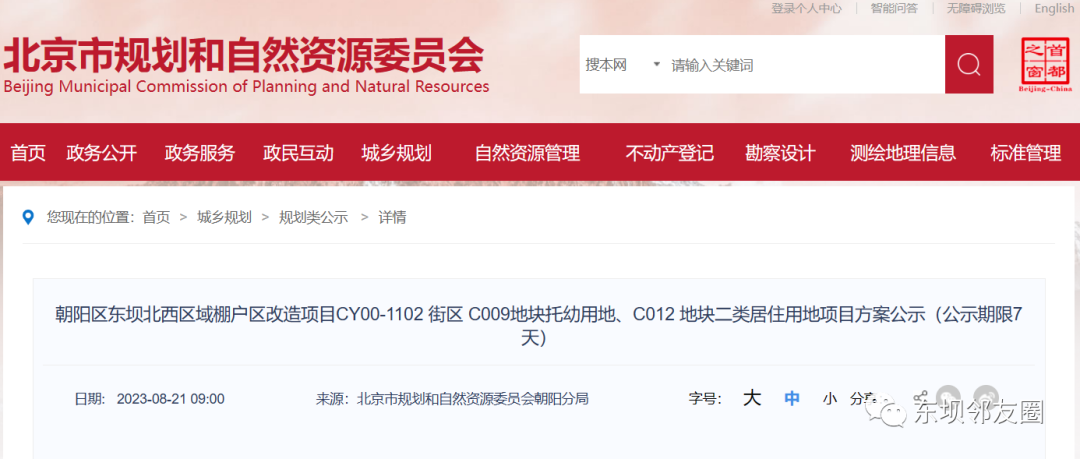1080x459 pixels.
Task: Click the last gray circular share icon
Action: click(986, 397)
